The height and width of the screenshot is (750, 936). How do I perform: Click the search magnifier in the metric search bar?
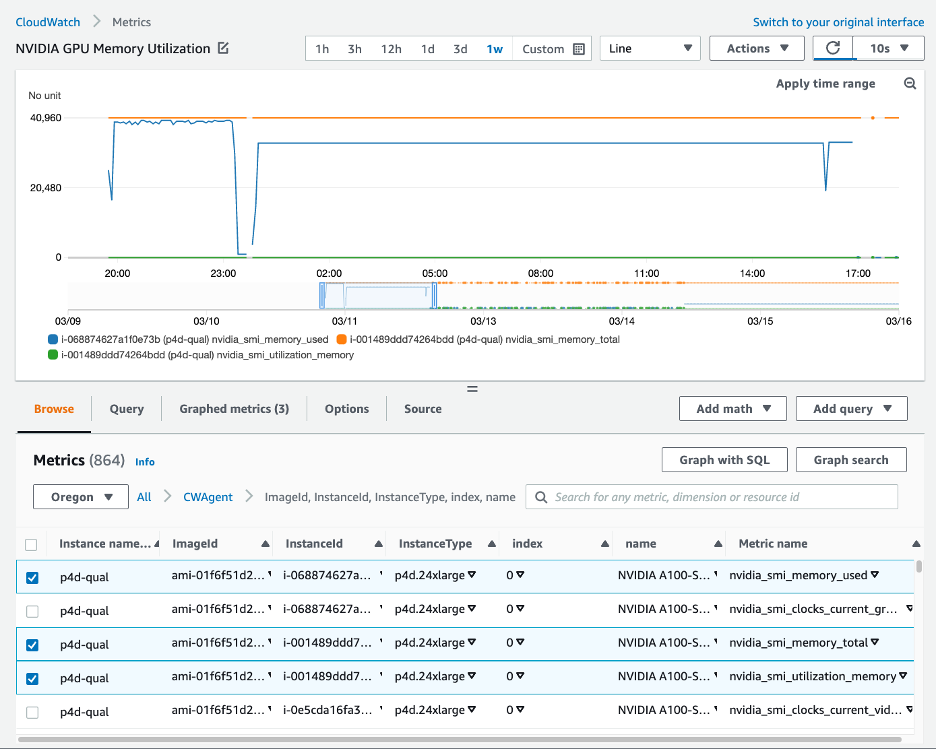click(541, 496)
